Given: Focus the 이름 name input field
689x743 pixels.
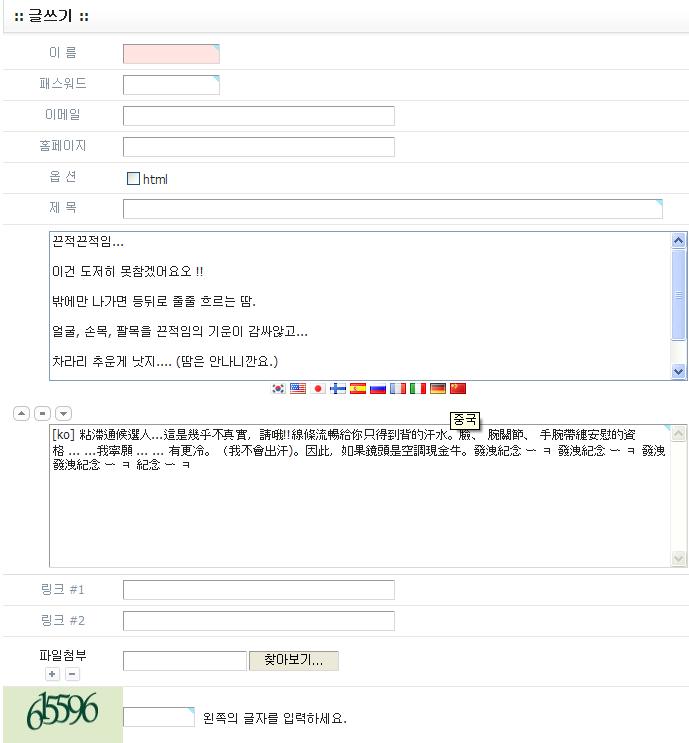Looking at the screenshot, I should [x=171, y=54].
